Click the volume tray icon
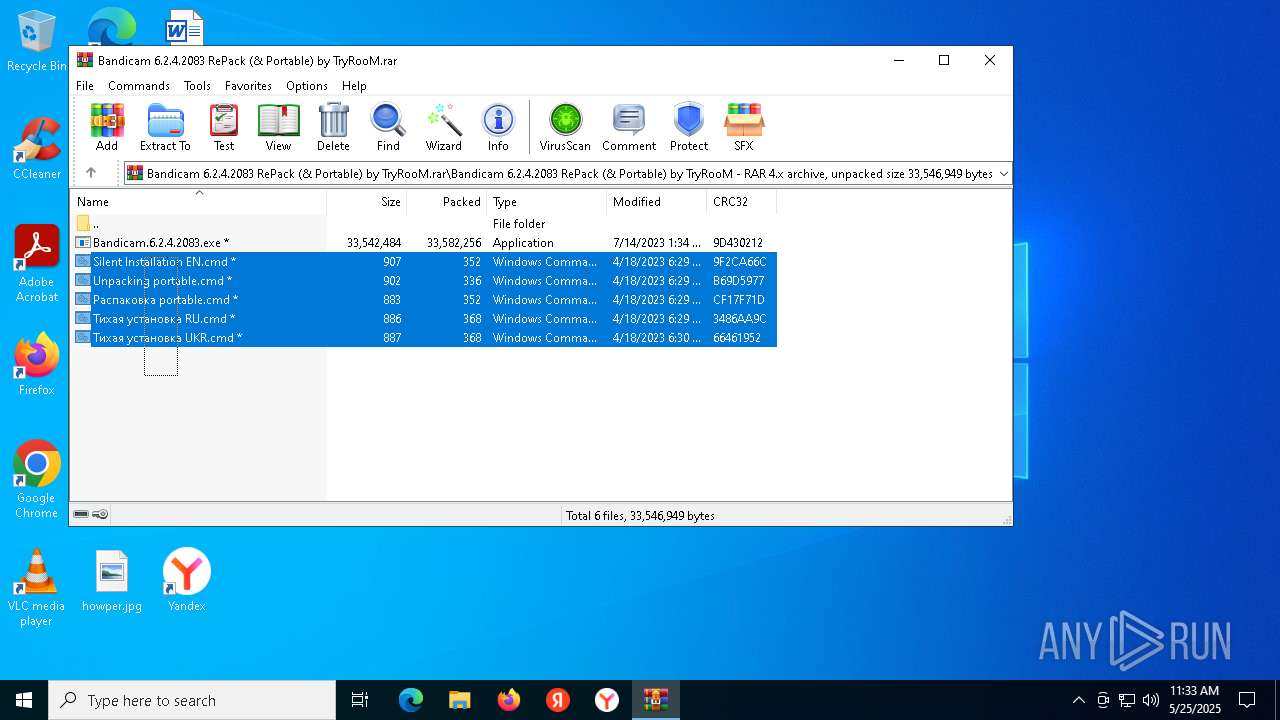This screenshot has height=720, width=1280. [1150, 700]
